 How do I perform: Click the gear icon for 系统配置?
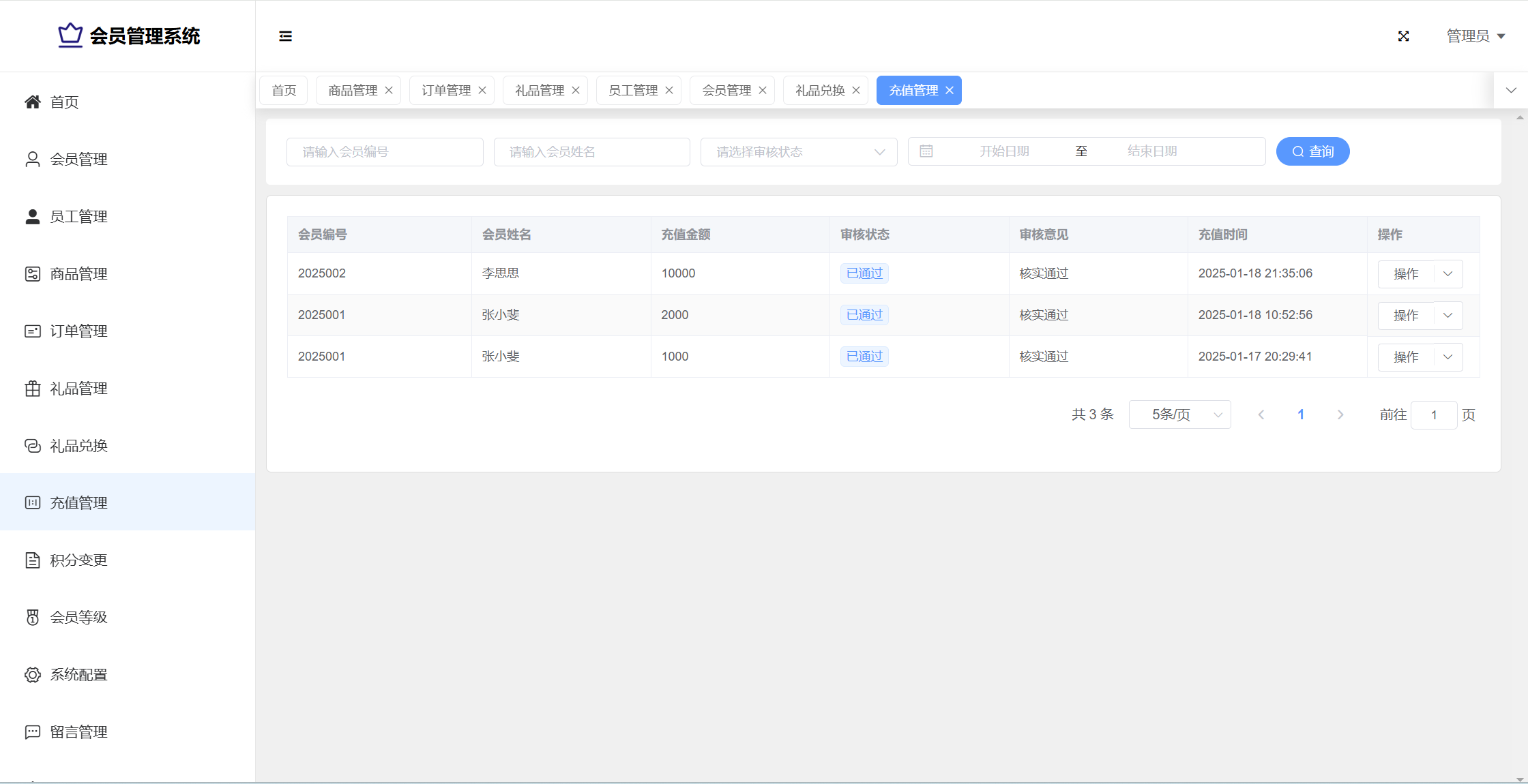32,675
